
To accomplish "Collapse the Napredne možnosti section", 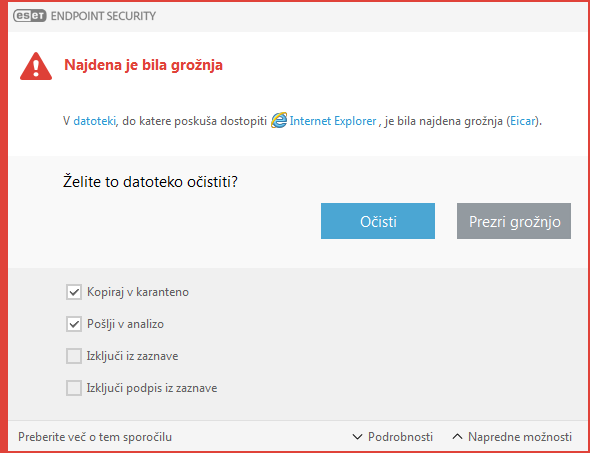I will click(x=512, y=437).
